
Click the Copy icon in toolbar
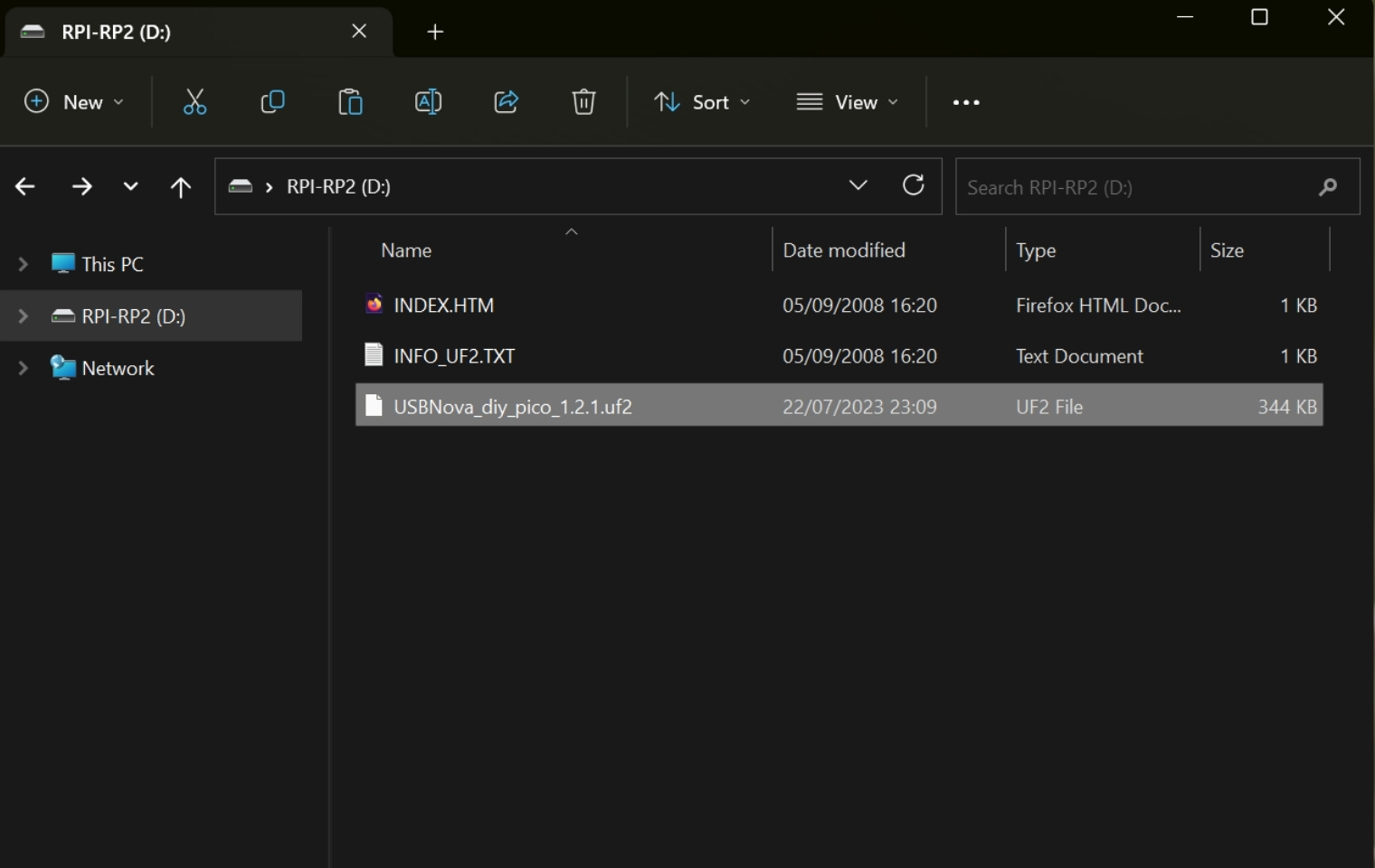coord(272,102)
